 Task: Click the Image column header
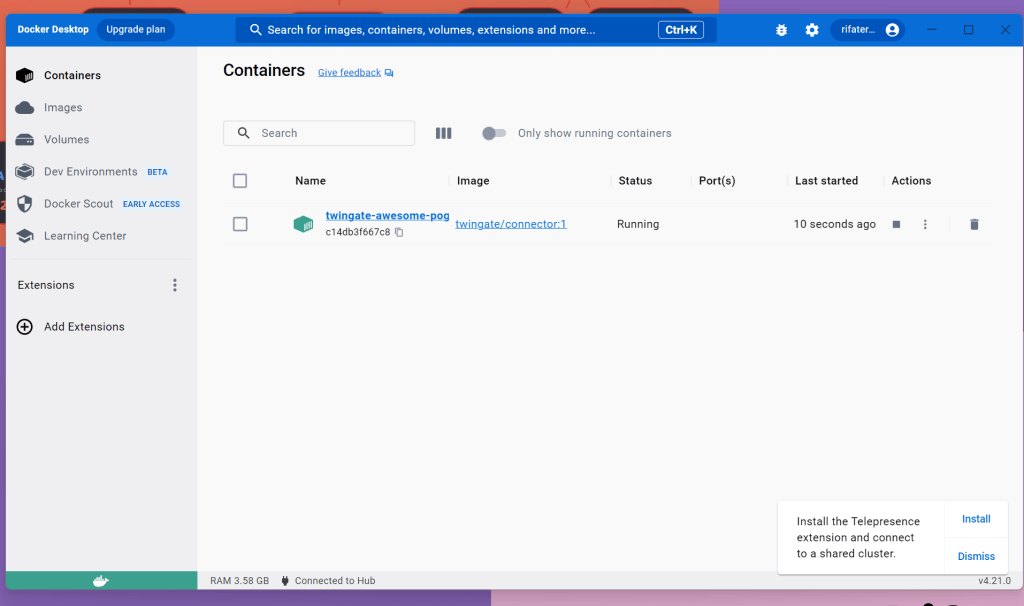click(x=473, y=181)
